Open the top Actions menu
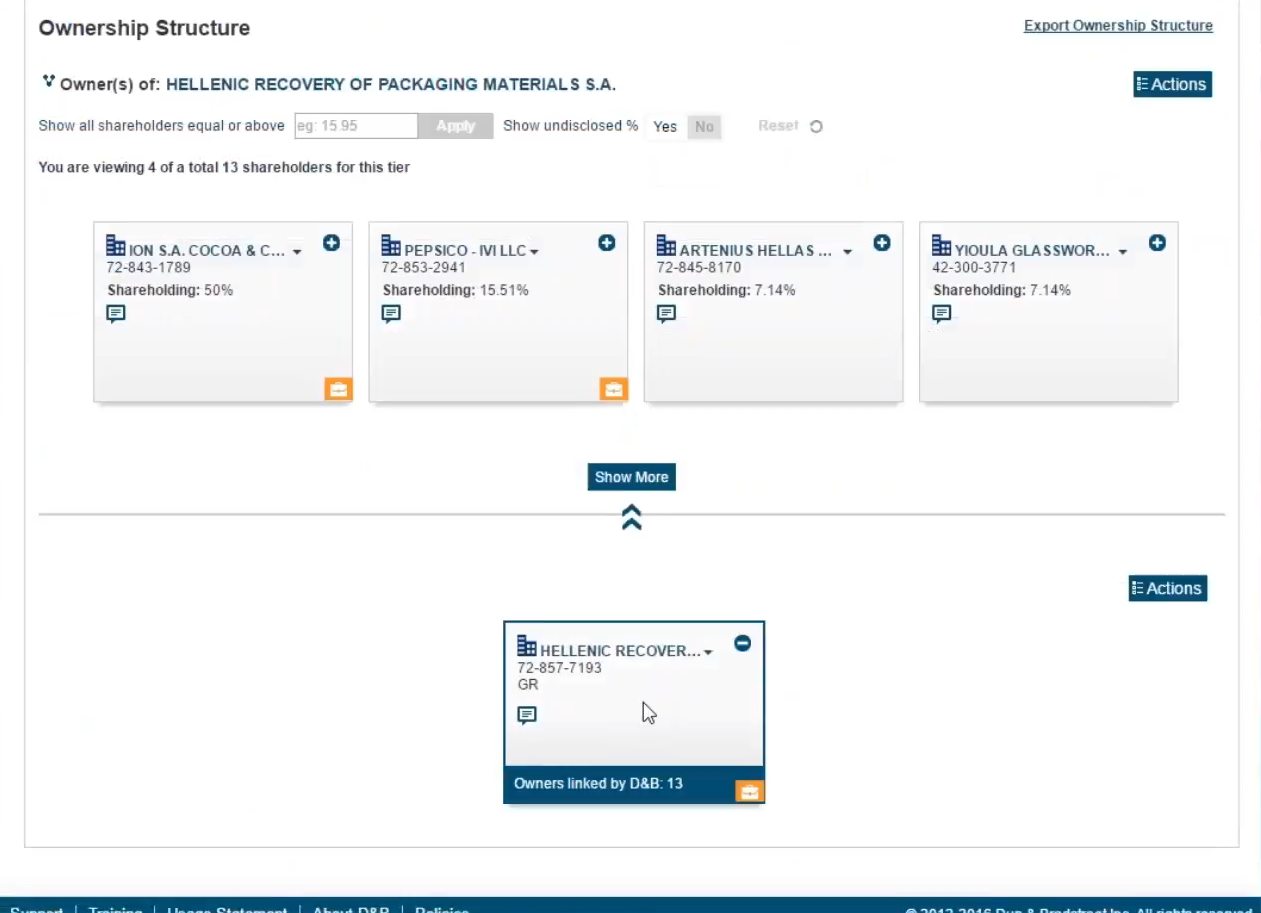 tap(1172, 85)
